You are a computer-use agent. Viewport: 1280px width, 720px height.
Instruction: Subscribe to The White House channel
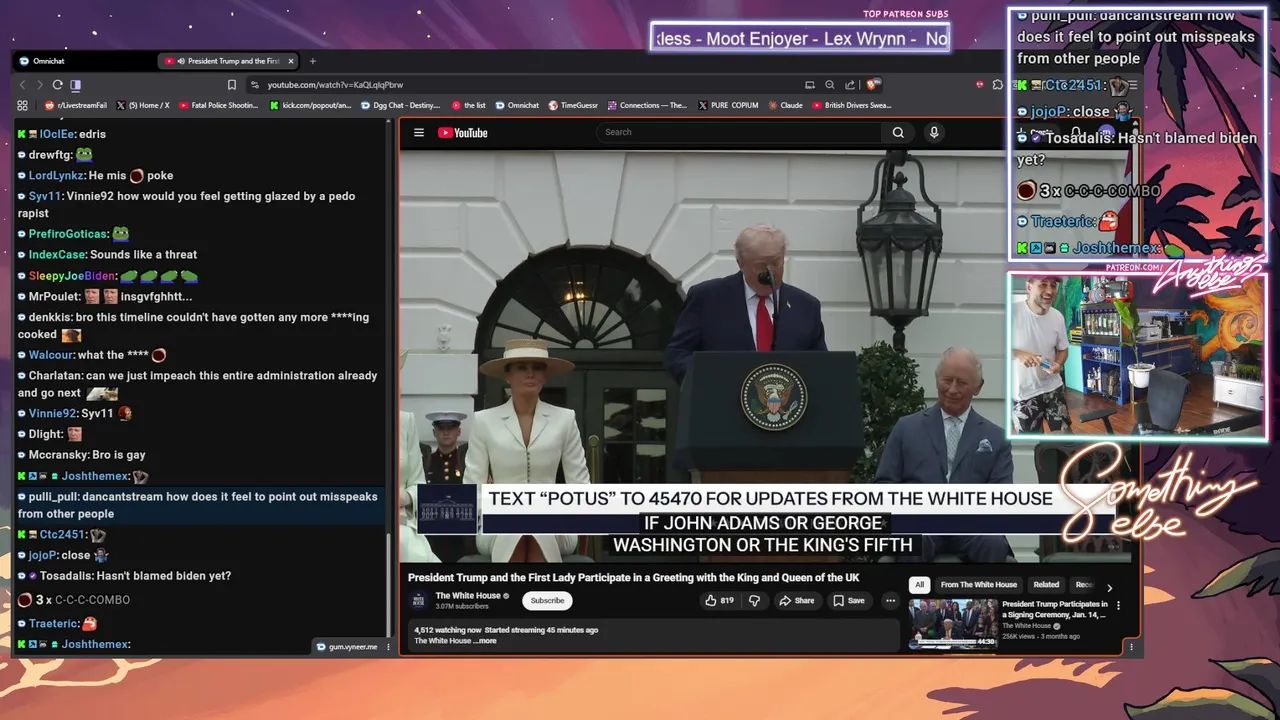click(547, 601)
